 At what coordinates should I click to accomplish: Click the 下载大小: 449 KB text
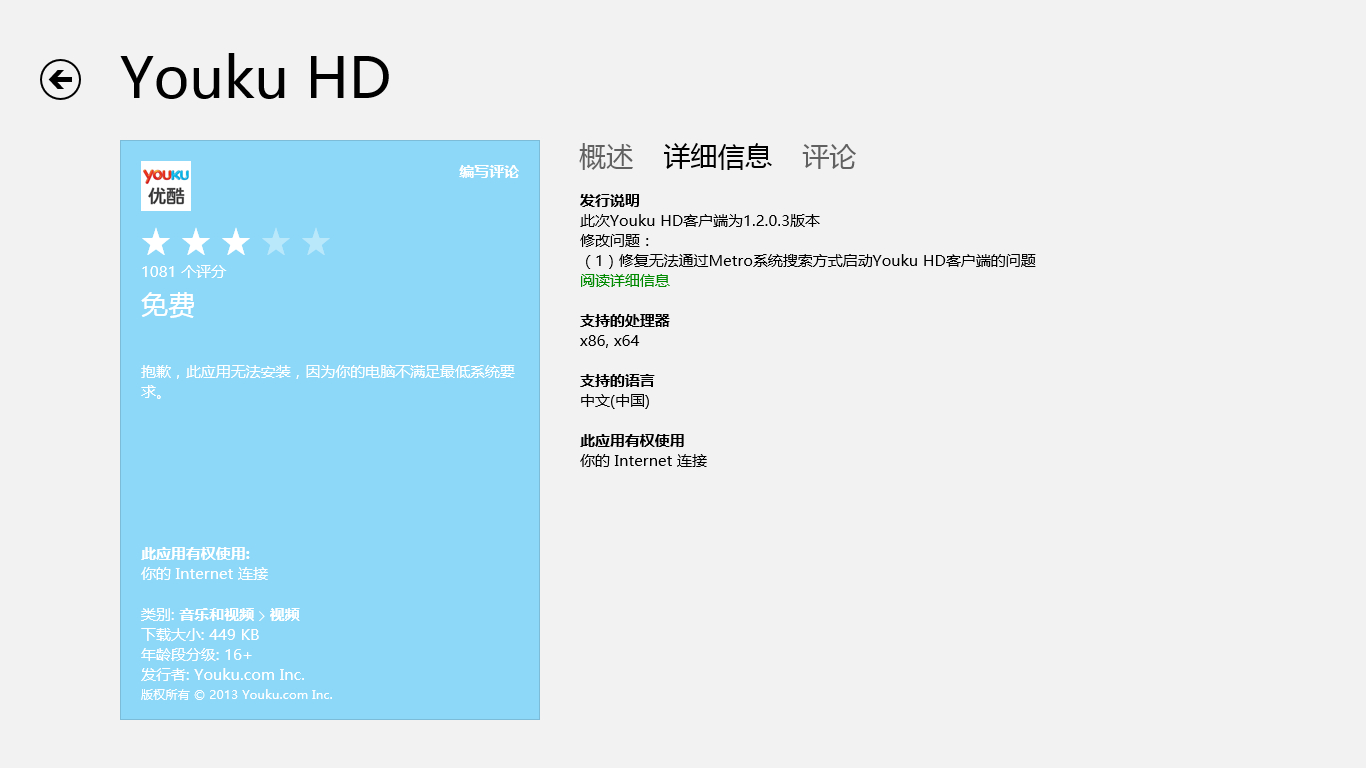(200, 635)
